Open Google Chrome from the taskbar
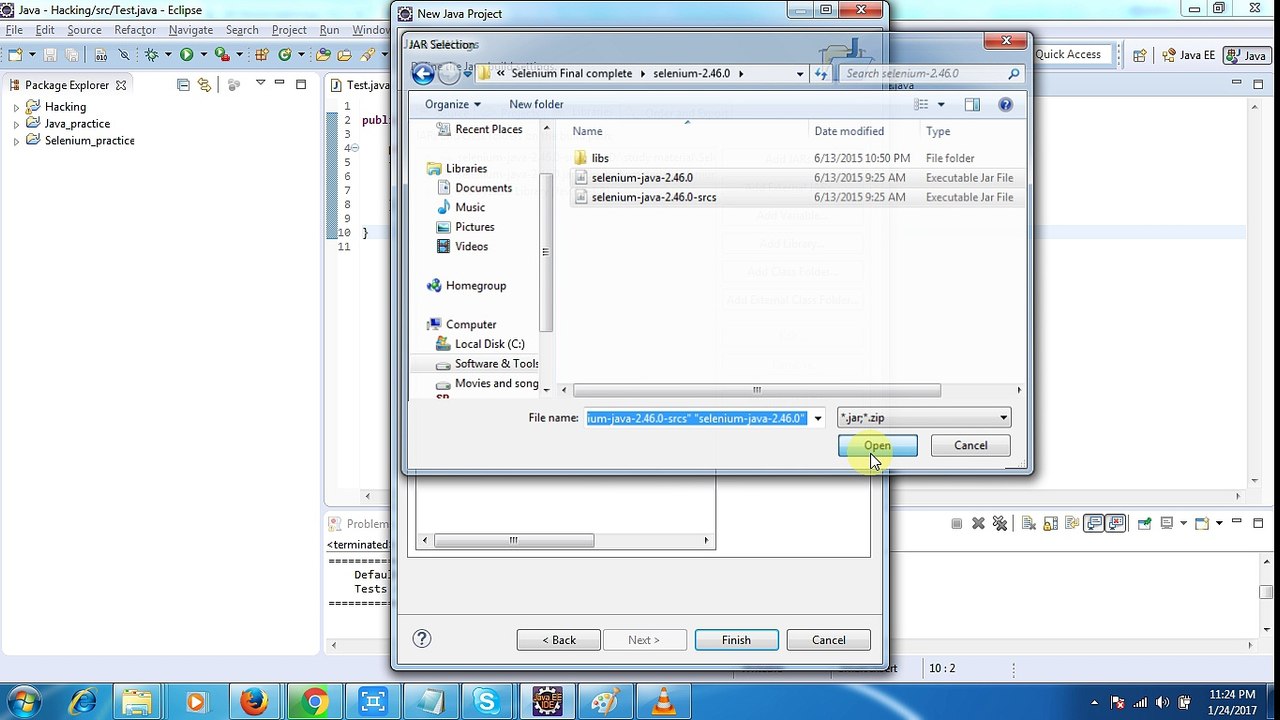Screen dimensions: 1280x720 [x=314, y=702]
